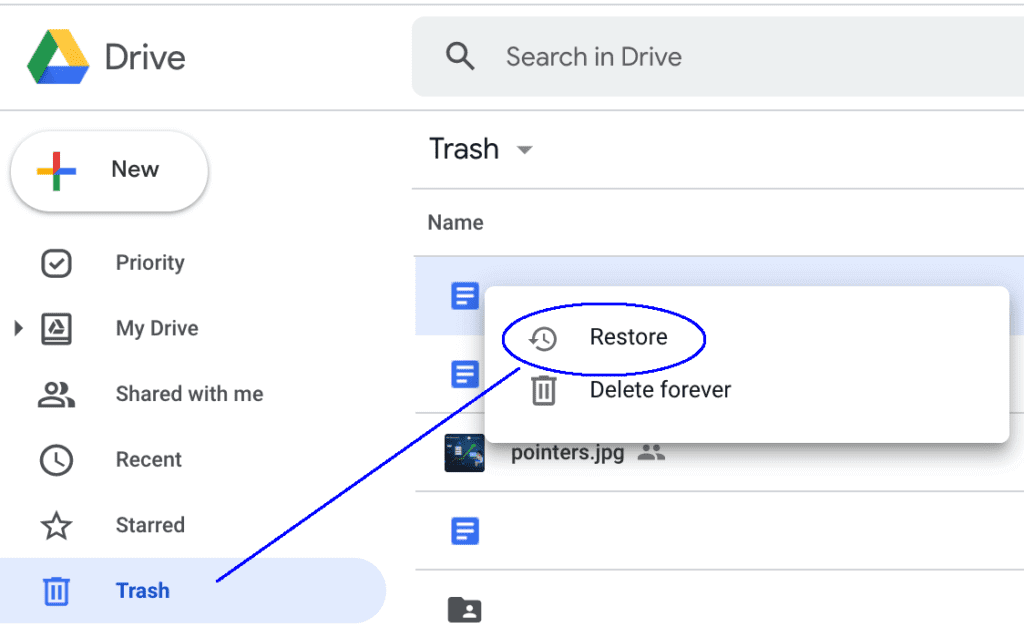Open the search magnifying glass icon

460,56
